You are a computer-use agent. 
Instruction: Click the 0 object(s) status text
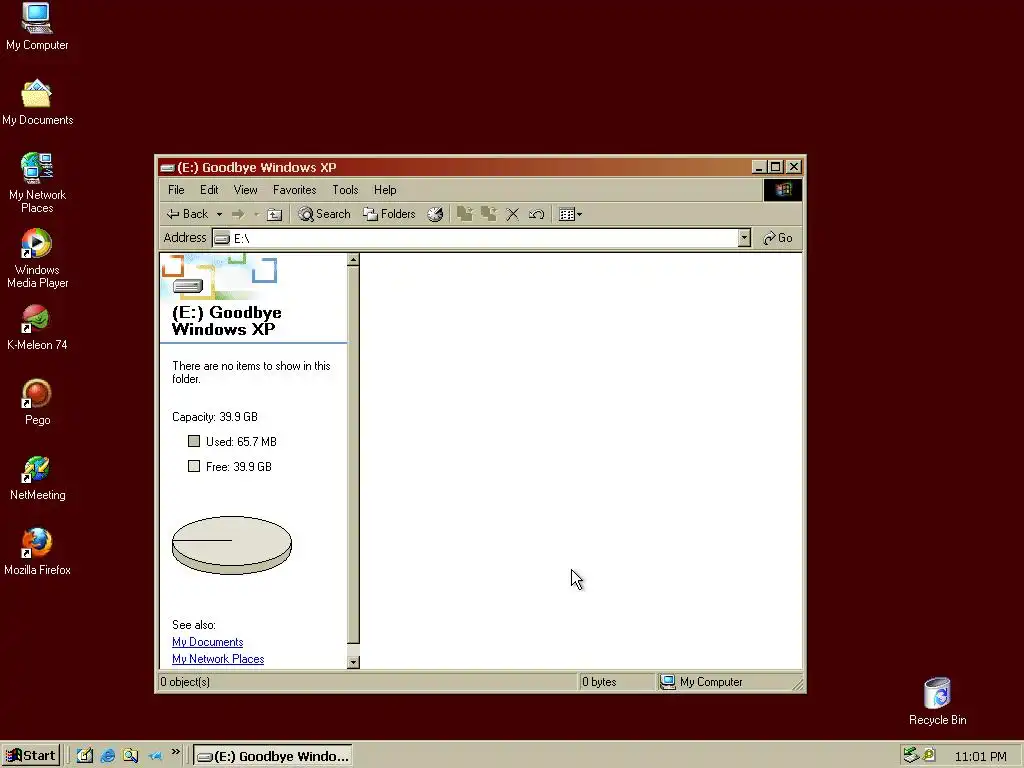pyautogui.click(x=185, y=682)
